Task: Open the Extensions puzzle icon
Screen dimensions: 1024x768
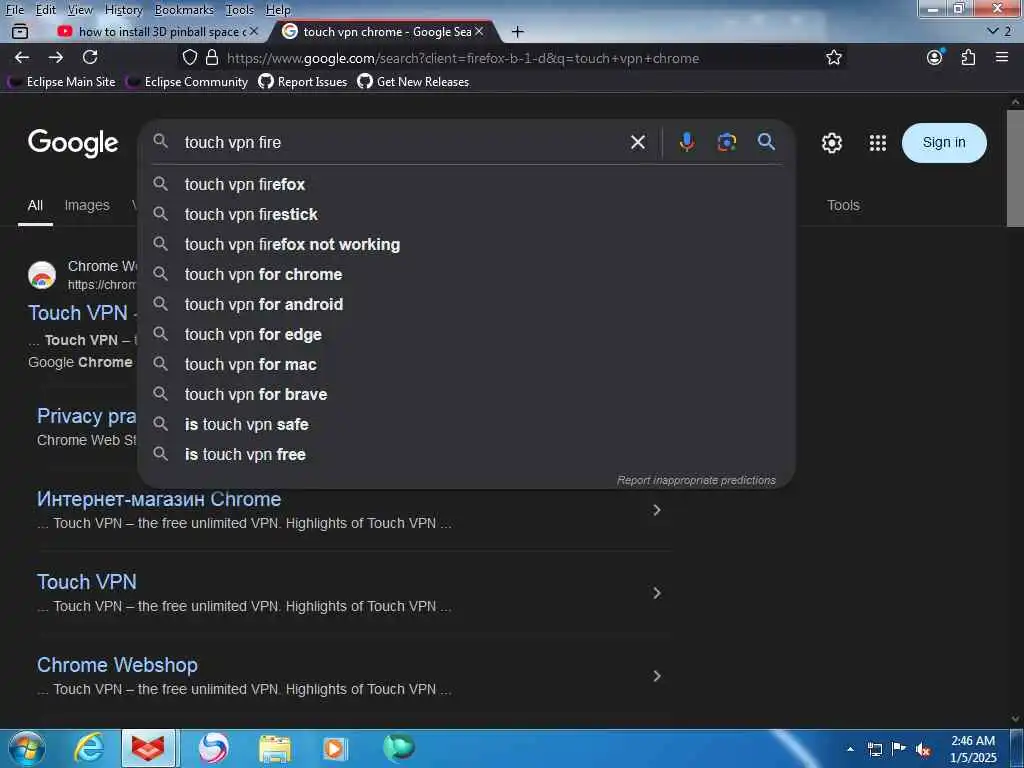Action: coord(968,57)
